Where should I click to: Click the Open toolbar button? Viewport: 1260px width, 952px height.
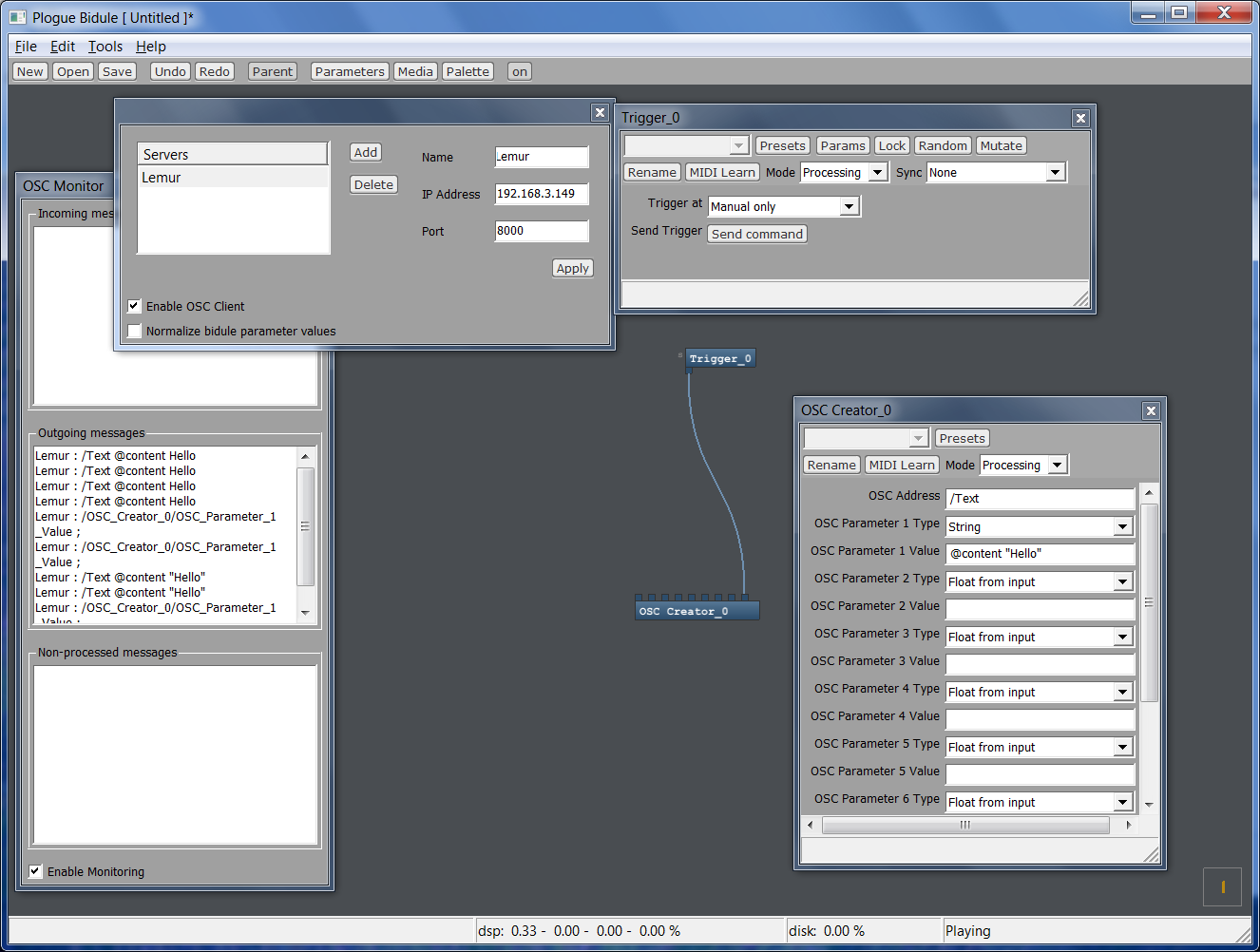(72, 71)
